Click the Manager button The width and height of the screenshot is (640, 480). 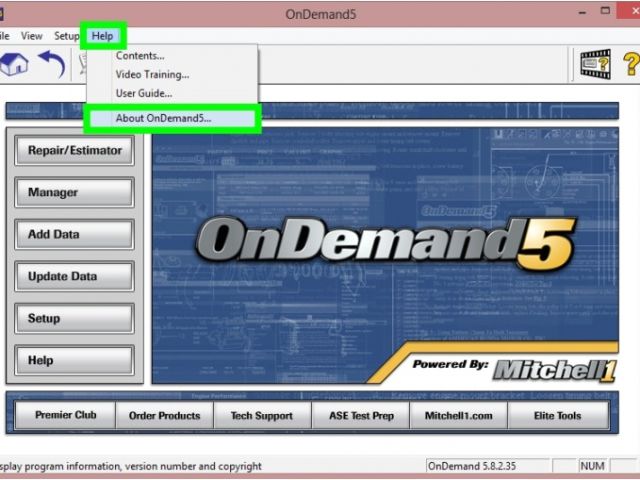point(74,193)
